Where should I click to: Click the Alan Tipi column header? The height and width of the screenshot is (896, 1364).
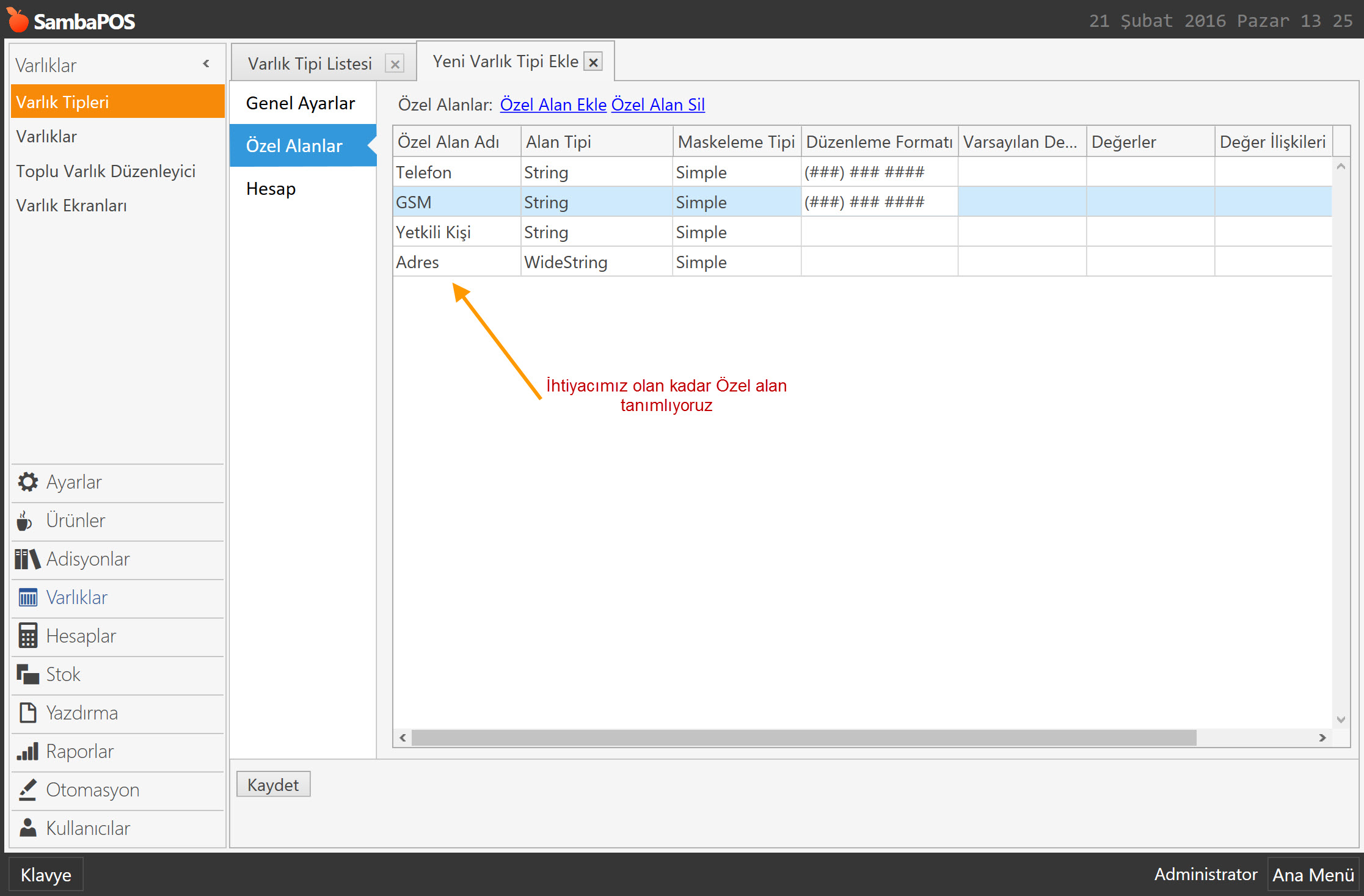(597, 142)
